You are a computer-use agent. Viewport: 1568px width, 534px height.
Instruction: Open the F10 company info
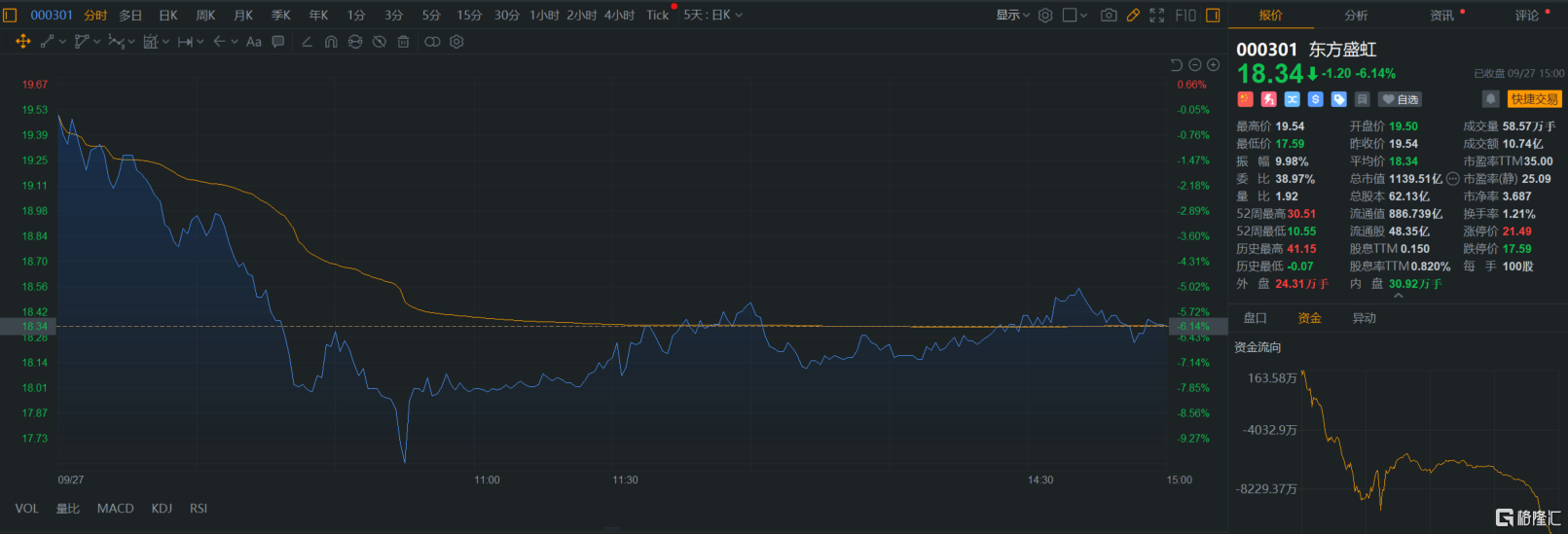tap(1185, 15)
